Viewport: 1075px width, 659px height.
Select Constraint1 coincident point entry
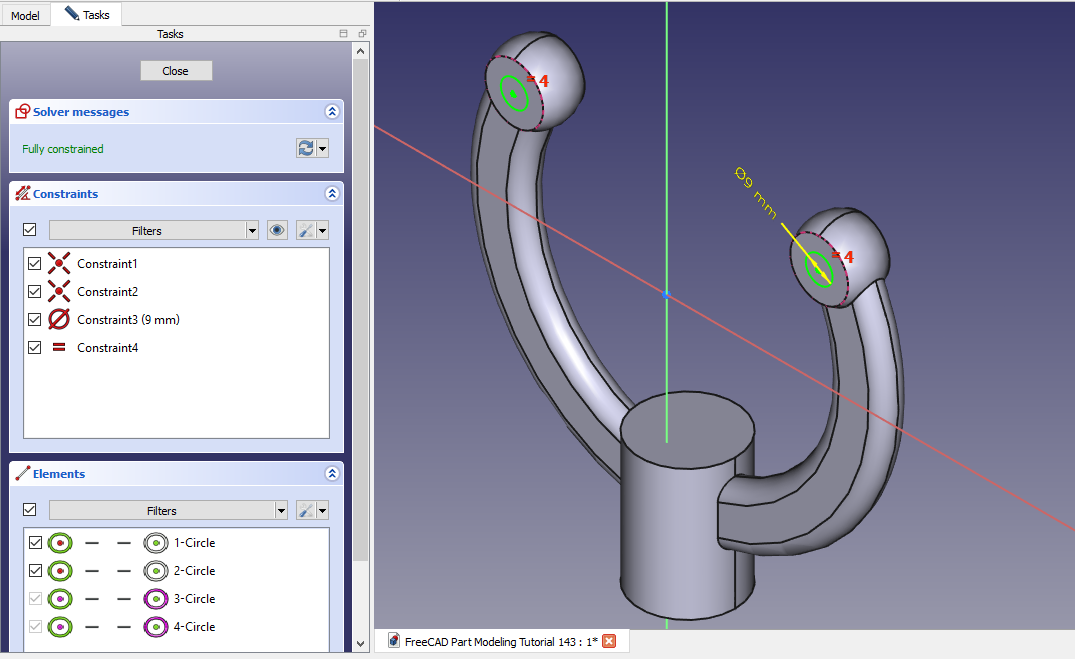[106, 264]
